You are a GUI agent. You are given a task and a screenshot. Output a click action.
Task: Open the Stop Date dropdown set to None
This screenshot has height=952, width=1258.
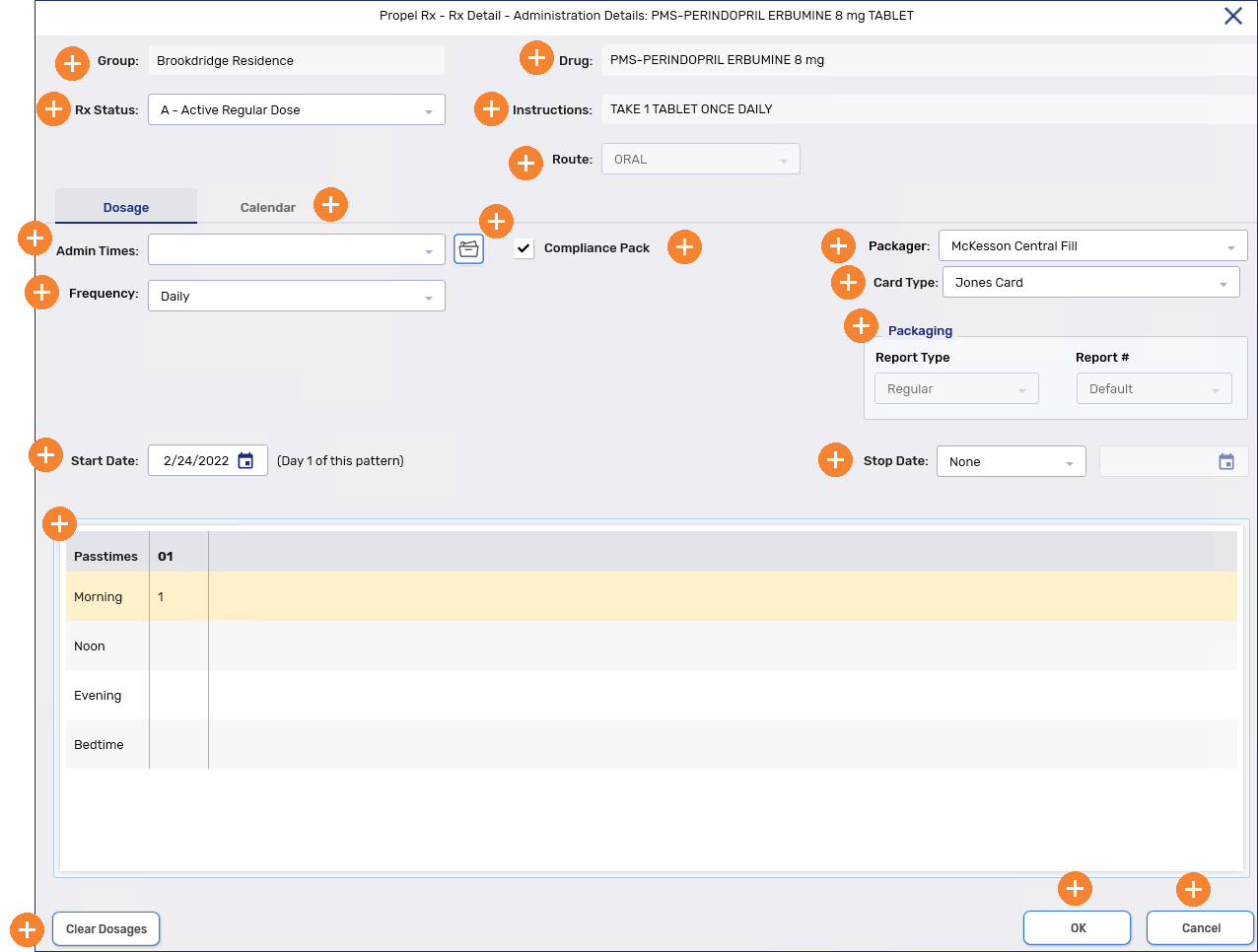(1011, 462)
